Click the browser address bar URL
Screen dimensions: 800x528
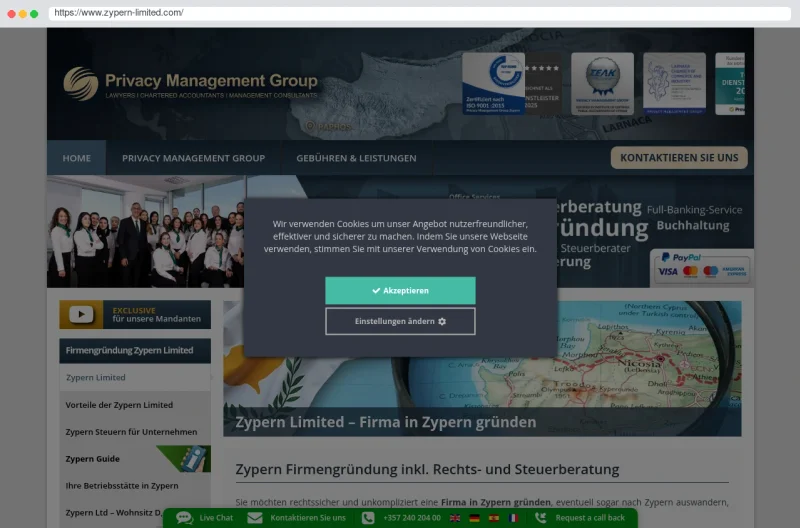coord(119,13)
